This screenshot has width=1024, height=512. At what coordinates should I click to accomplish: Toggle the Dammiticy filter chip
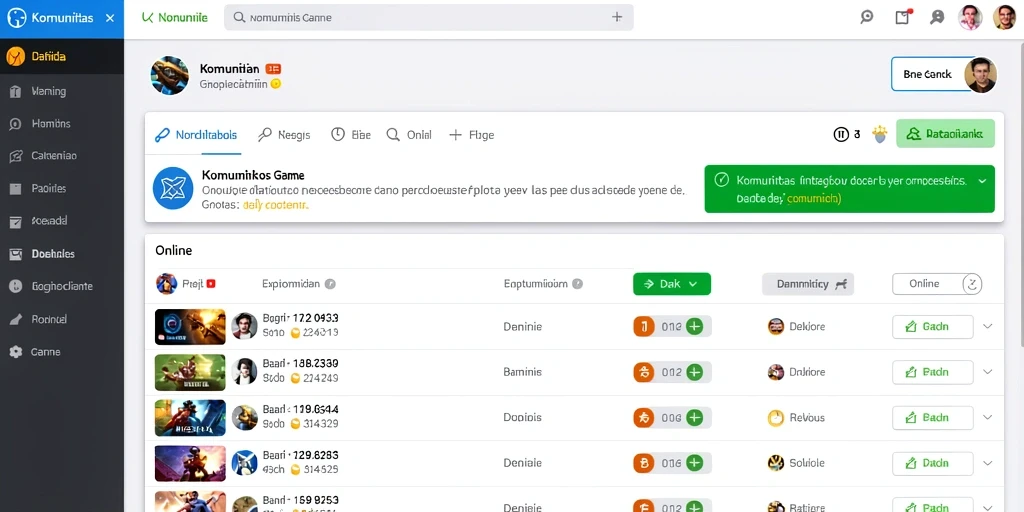[808, 284]
